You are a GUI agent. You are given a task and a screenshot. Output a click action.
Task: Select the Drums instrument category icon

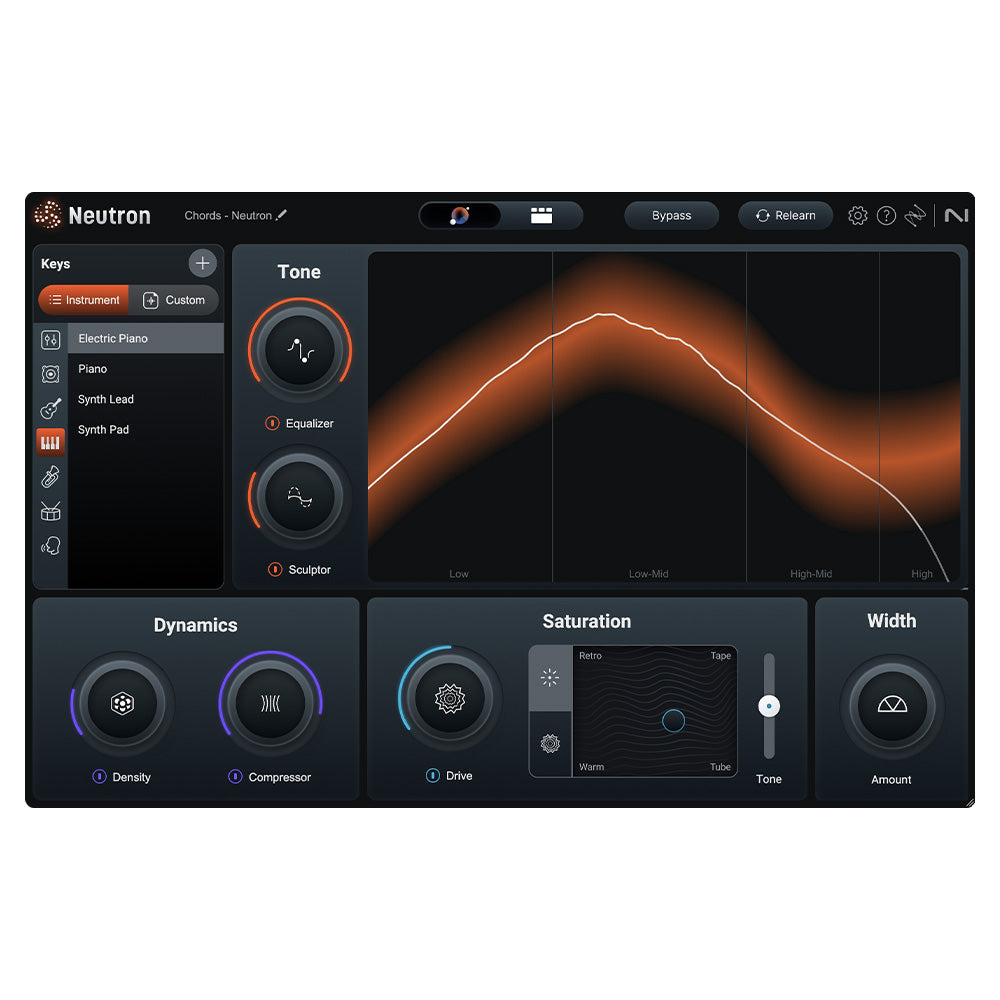50,511
